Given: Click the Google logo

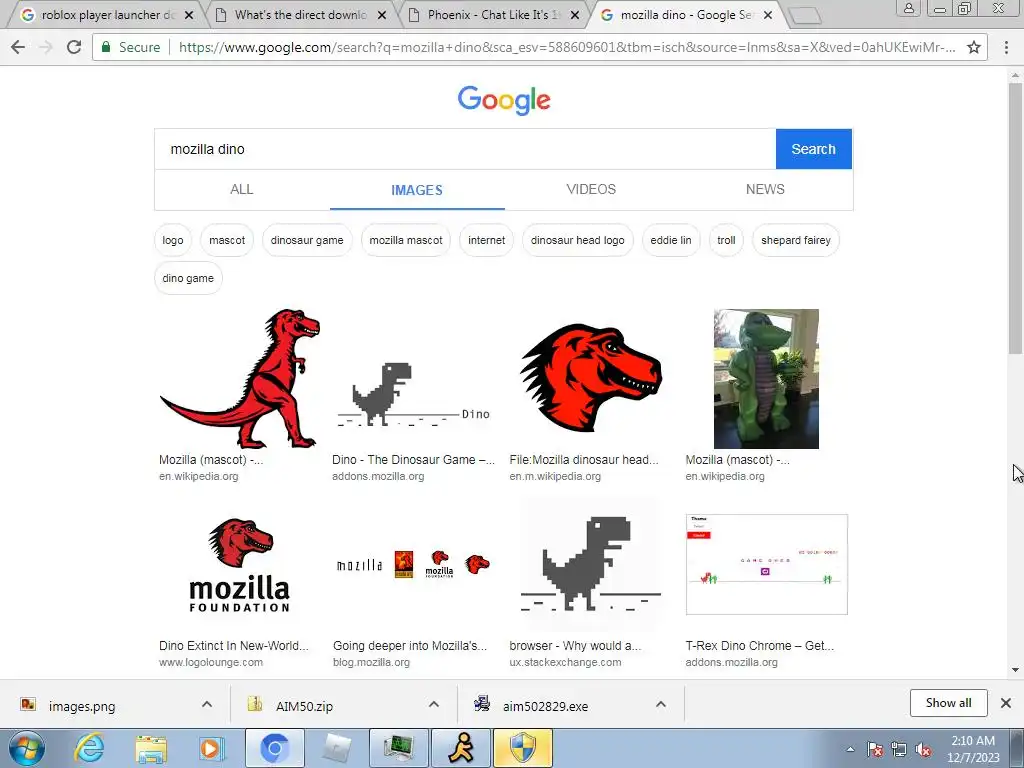Looking at the screenshot, I should pyautogui.click(x=504, y=100).
